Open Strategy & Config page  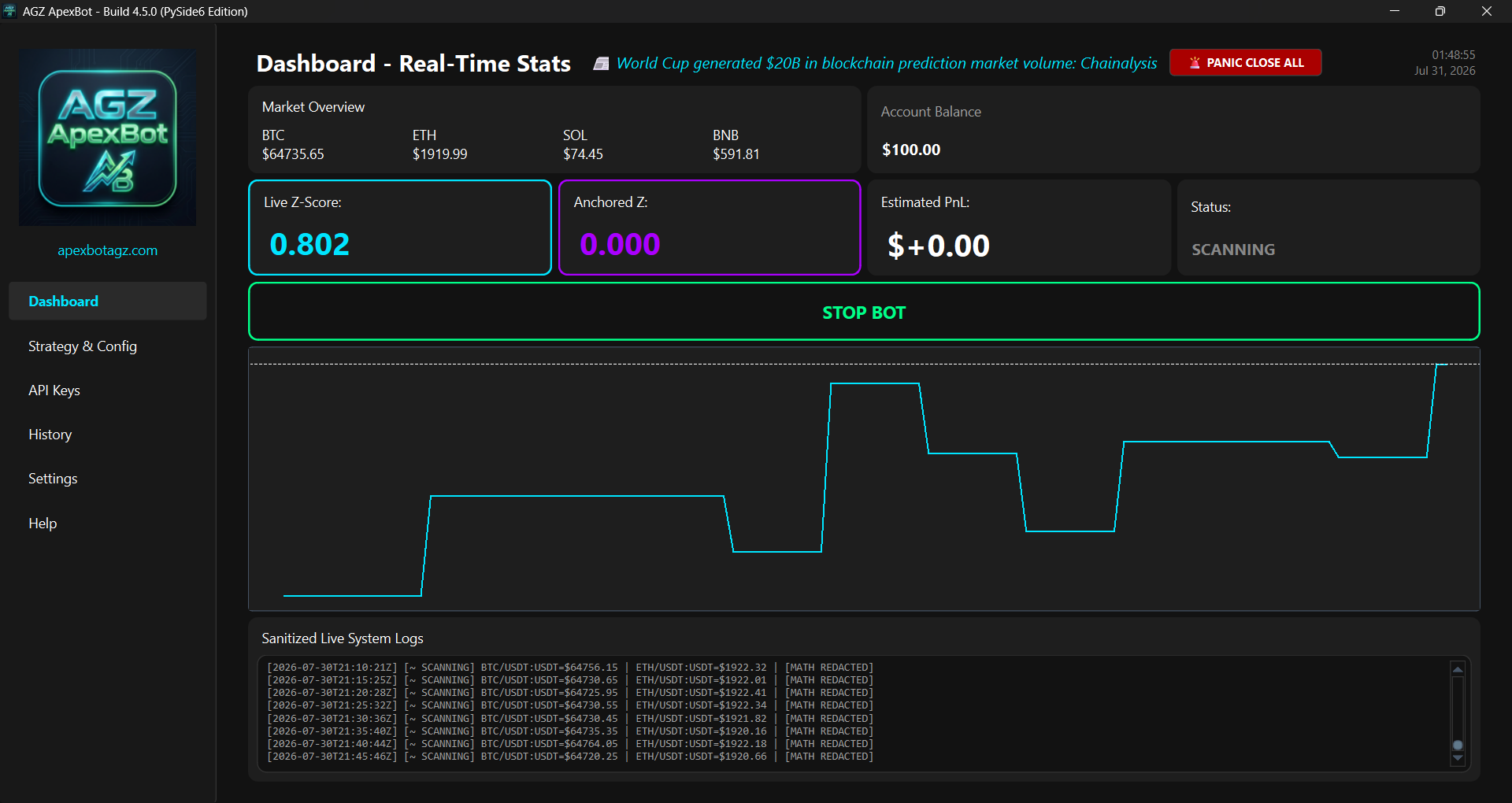[x=83, y=346]
